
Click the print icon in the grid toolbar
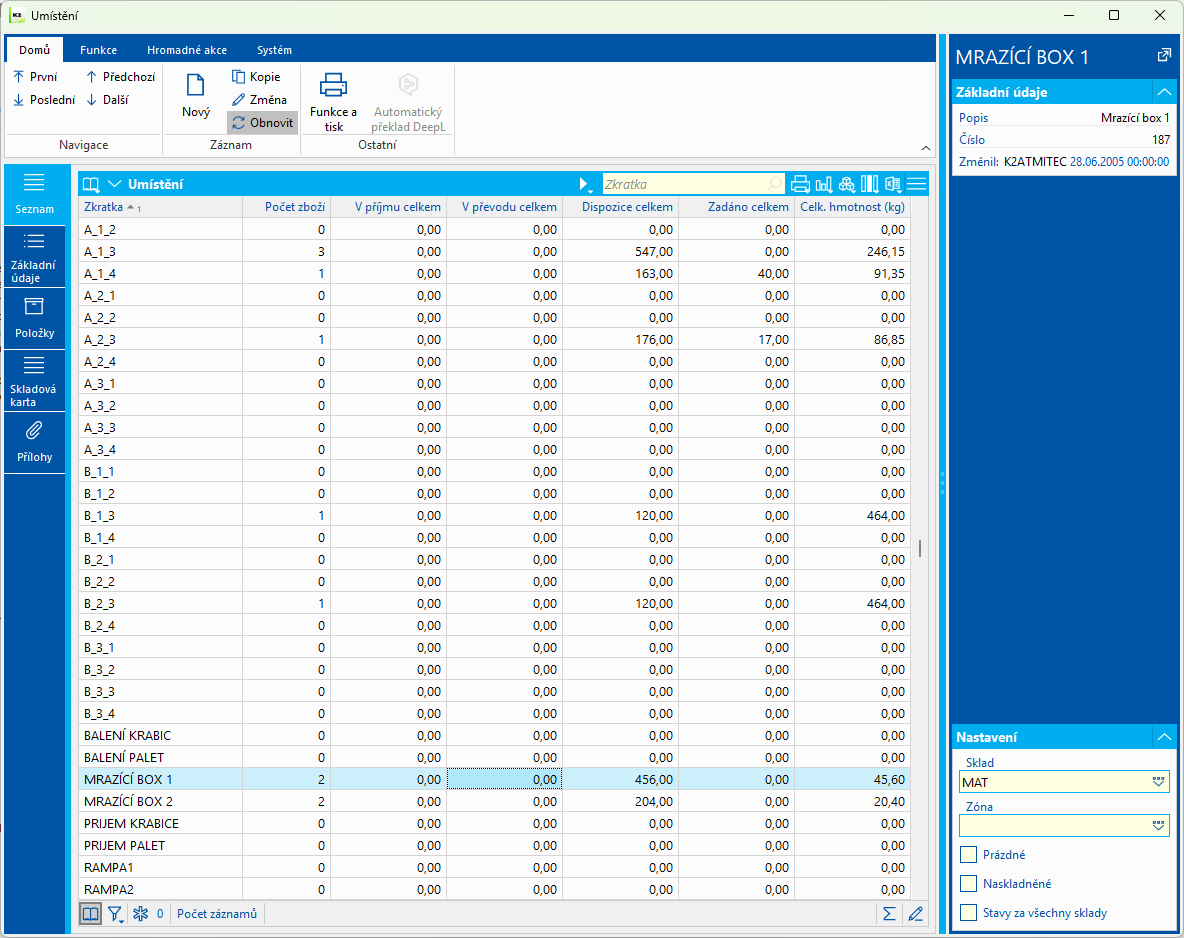pyautogui.click(x=800, y=184)
